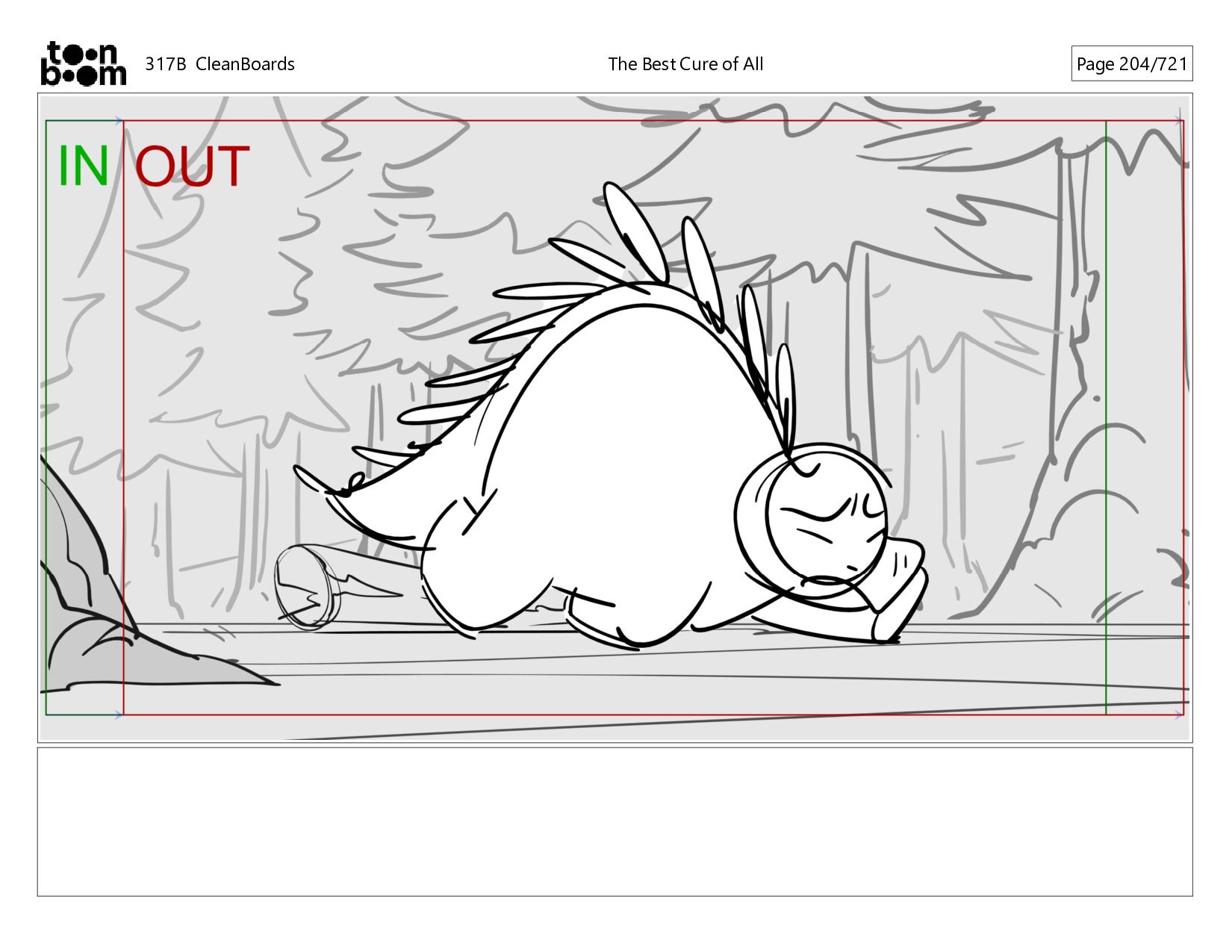Click the 'Page 204/721' page number box

1132,63
